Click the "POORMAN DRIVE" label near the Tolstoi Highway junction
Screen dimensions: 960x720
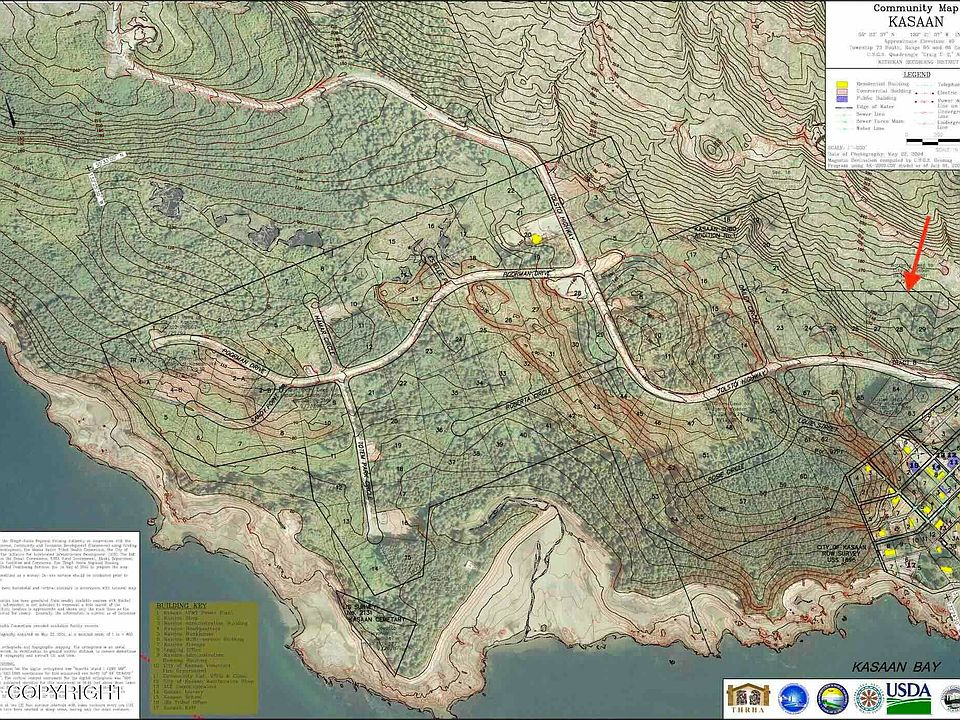(528, 272)
